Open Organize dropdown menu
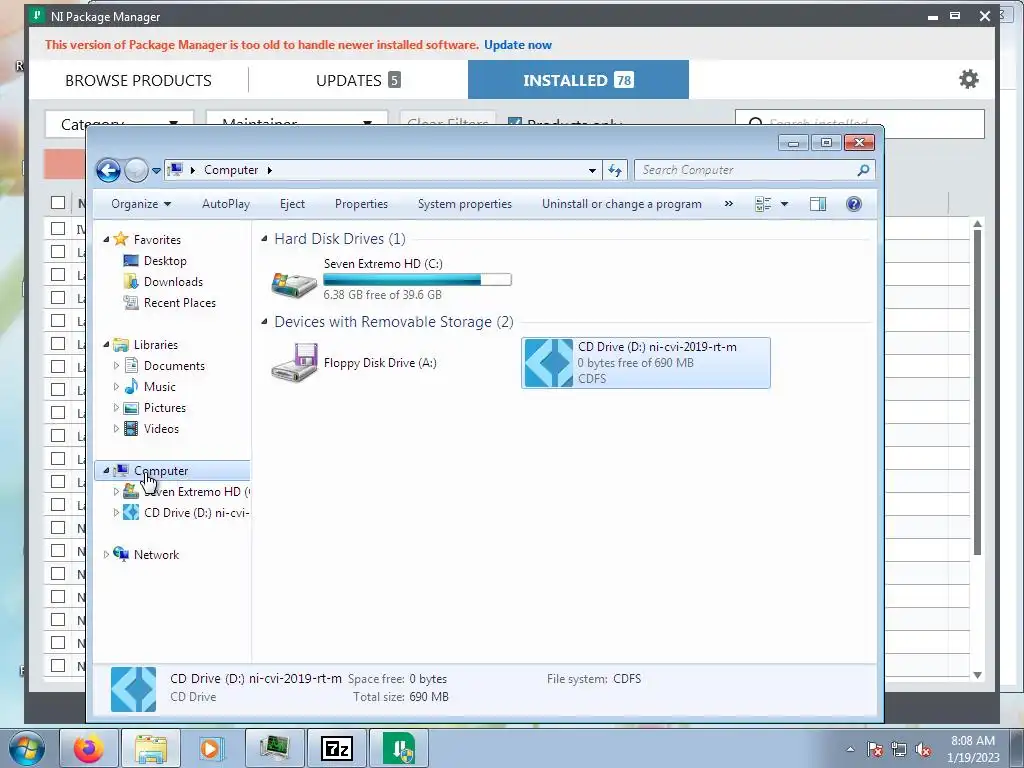 click(141, 204)
